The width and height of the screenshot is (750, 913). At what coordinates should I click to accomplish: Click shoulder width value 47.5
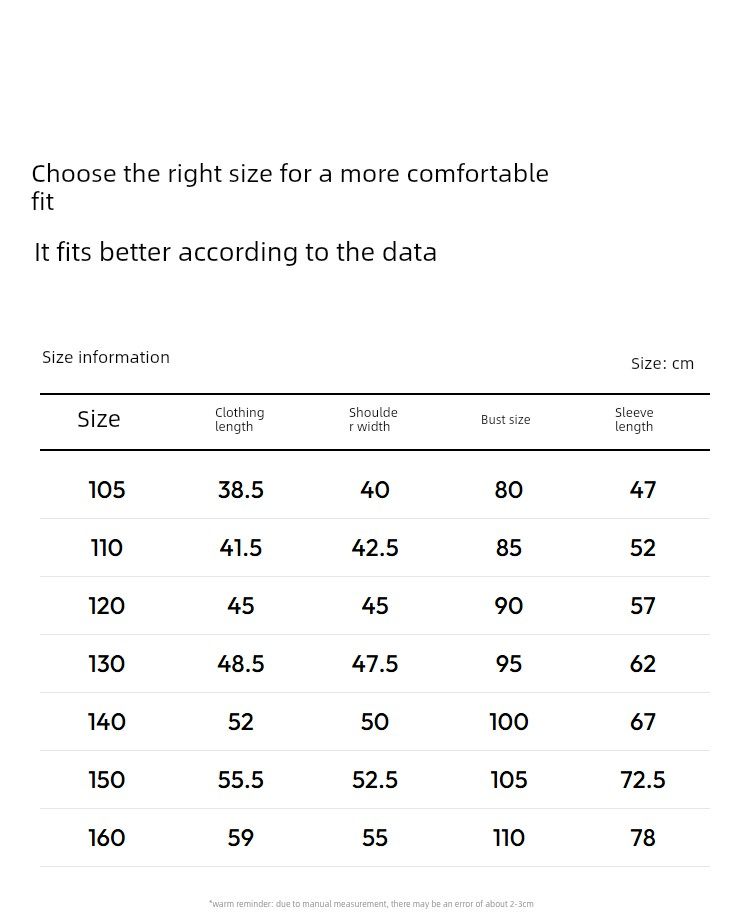coord(375,664)
